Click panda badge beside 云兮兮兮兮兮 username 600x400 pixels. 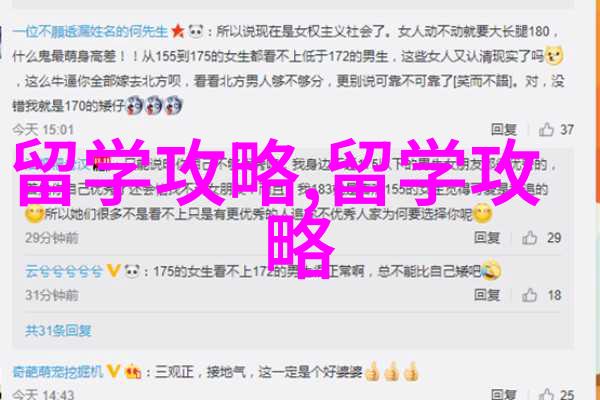[133, 271]
